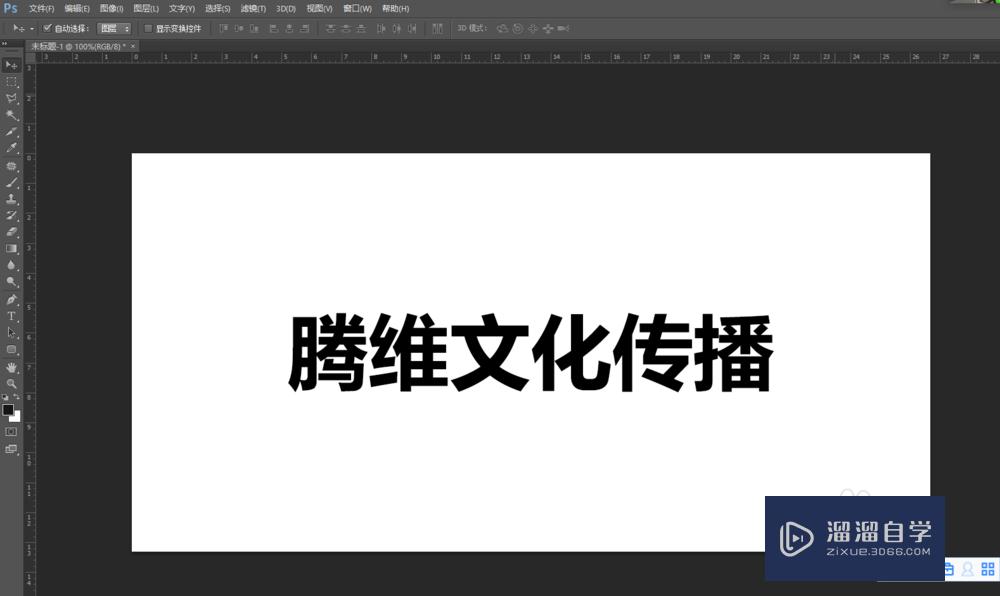Select the Clone Stamp tool
The image size is (1000, 596).
coord(11,199)
